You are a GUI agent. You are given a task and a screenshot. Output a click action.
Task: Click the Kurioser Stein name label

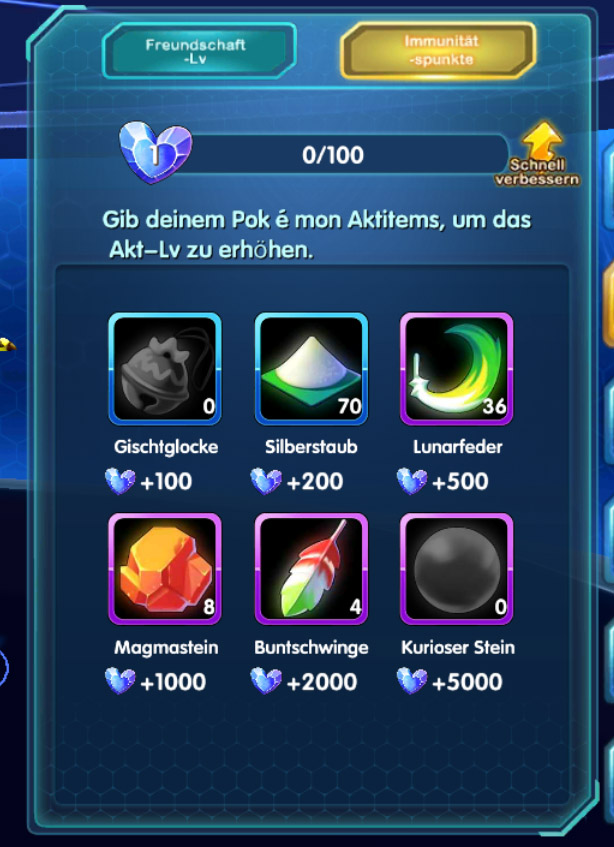[x=458, y=647]
